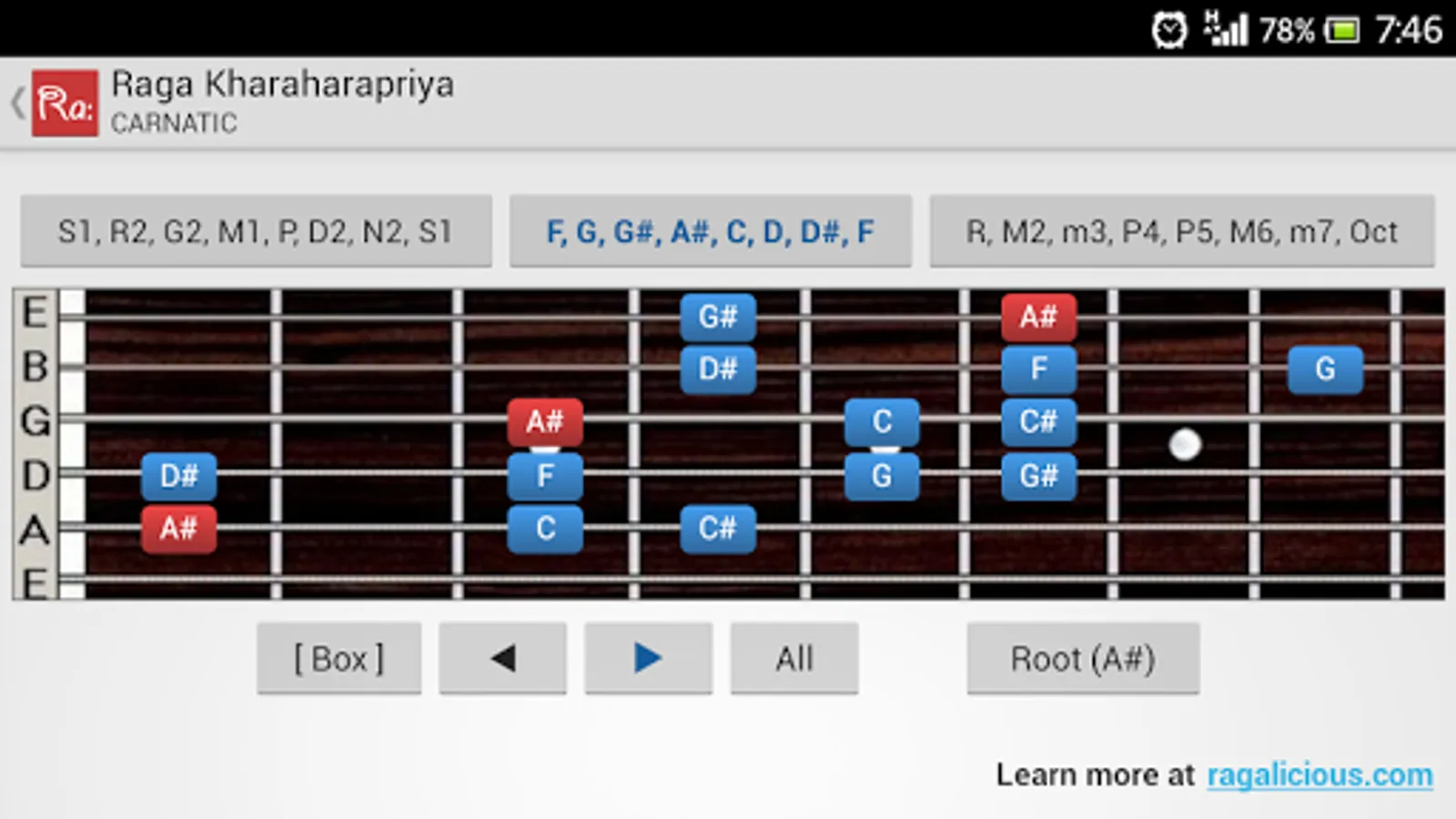1456x819 pixels.
Task: Show the R, M2, m3, P4 interval notation
Action: [x=1182, y=231]
